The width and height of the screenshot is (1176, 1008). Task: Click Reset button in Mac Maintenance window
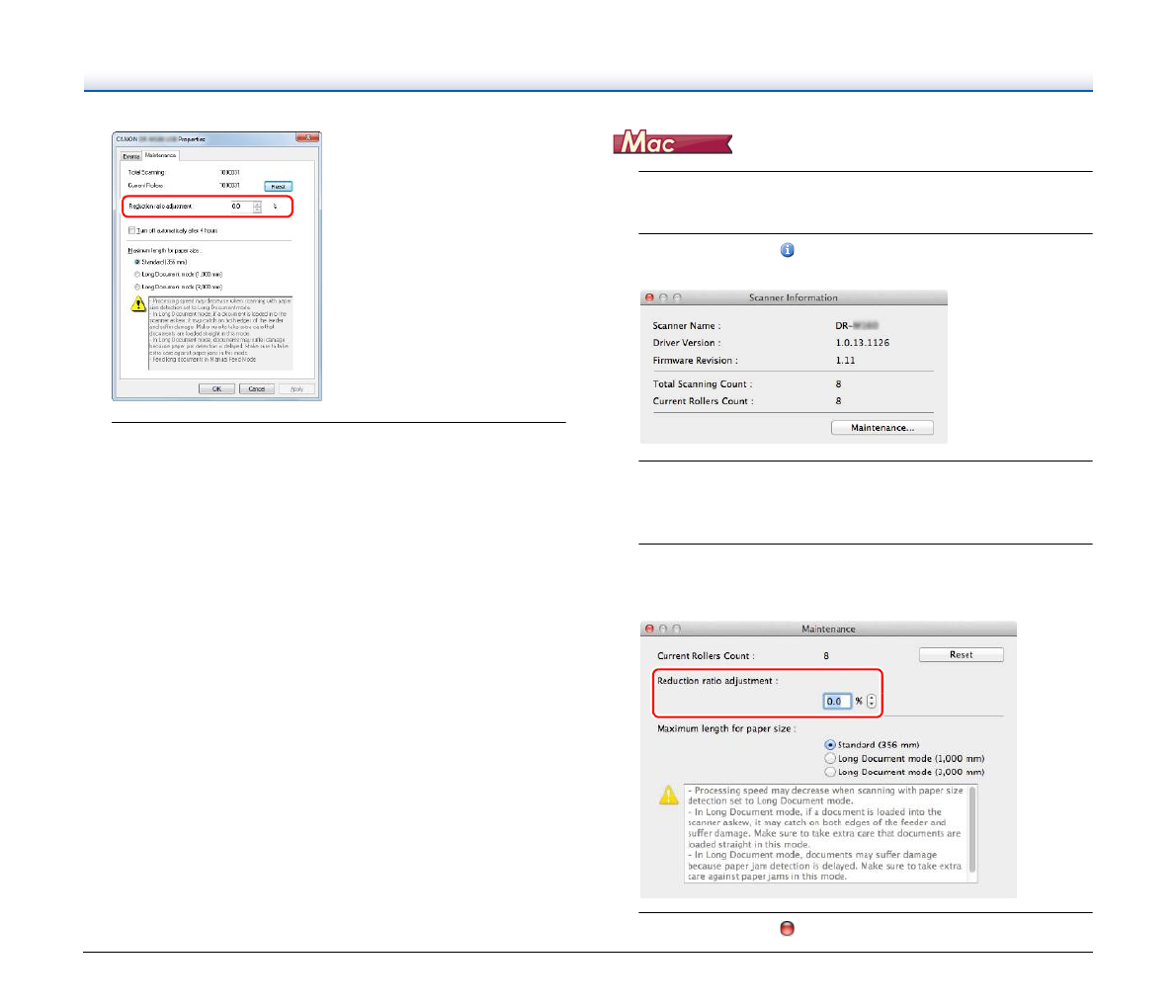(x=961, y=655)
